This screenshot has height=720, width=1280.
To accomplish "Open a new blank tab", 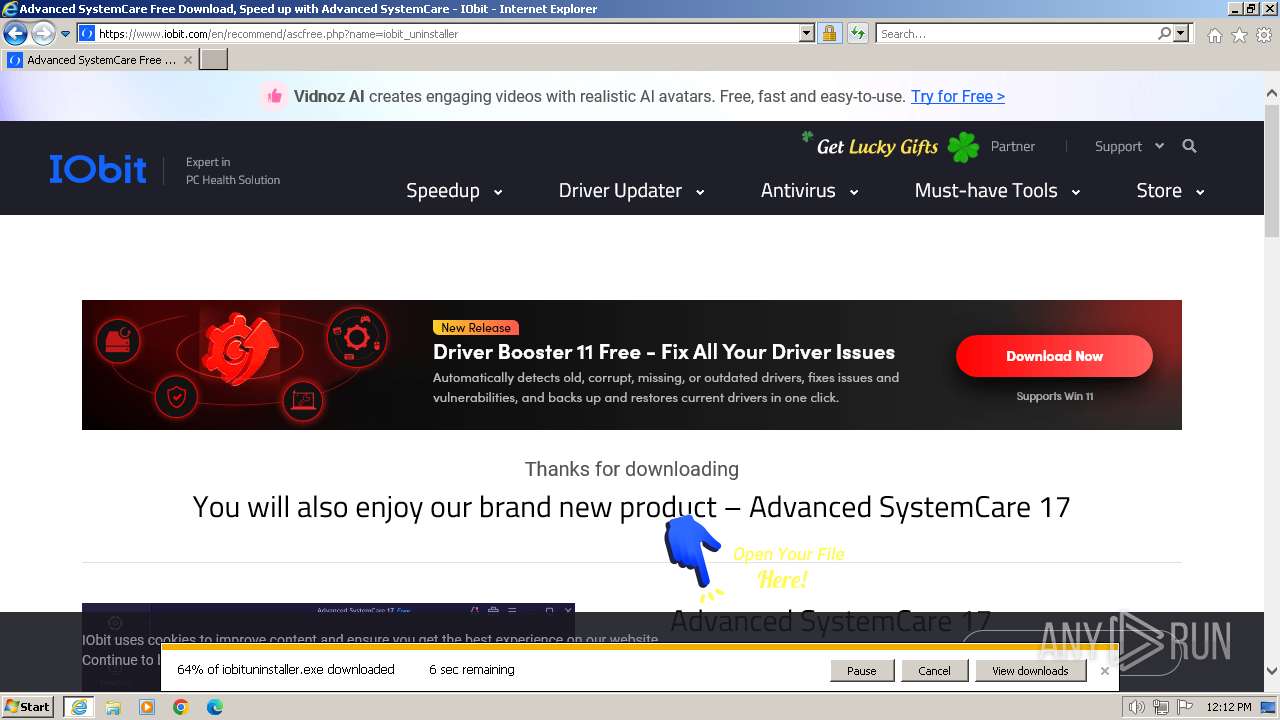I will pos(214,60).
